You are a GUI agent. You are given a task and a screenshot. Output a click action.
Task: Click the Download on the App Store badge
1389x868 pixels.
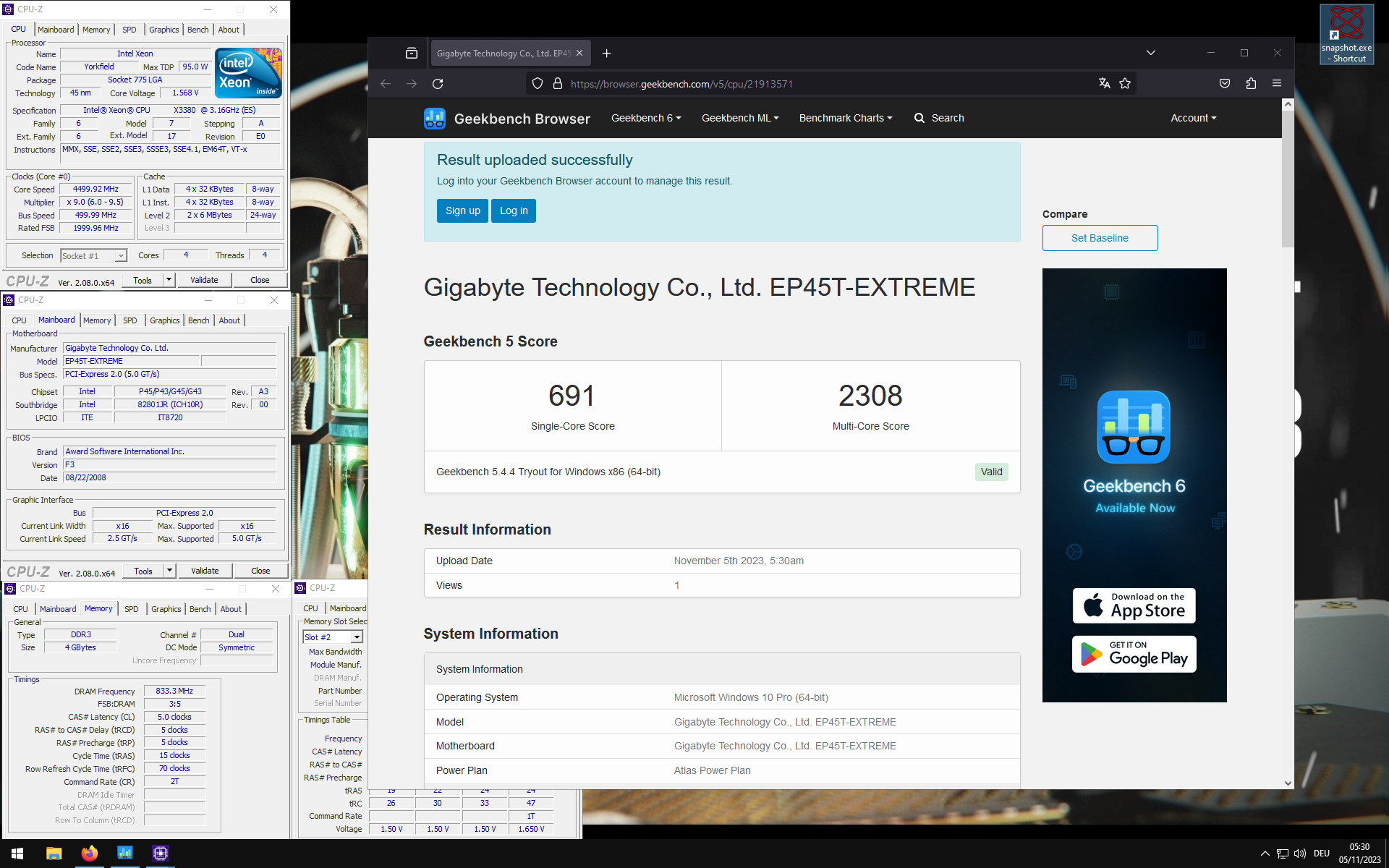pos(1134,606)
